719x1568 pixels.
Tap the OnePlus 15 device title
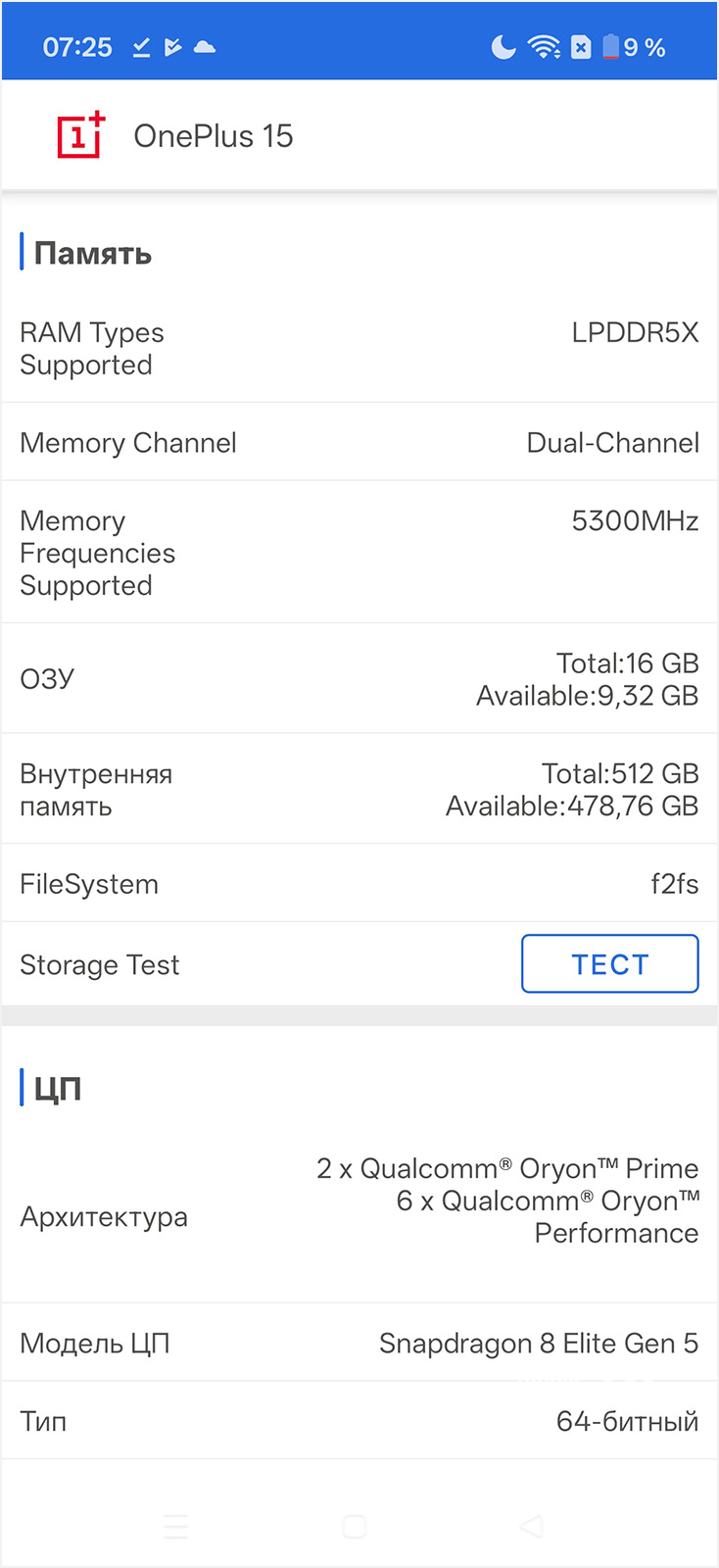point(213,136)
